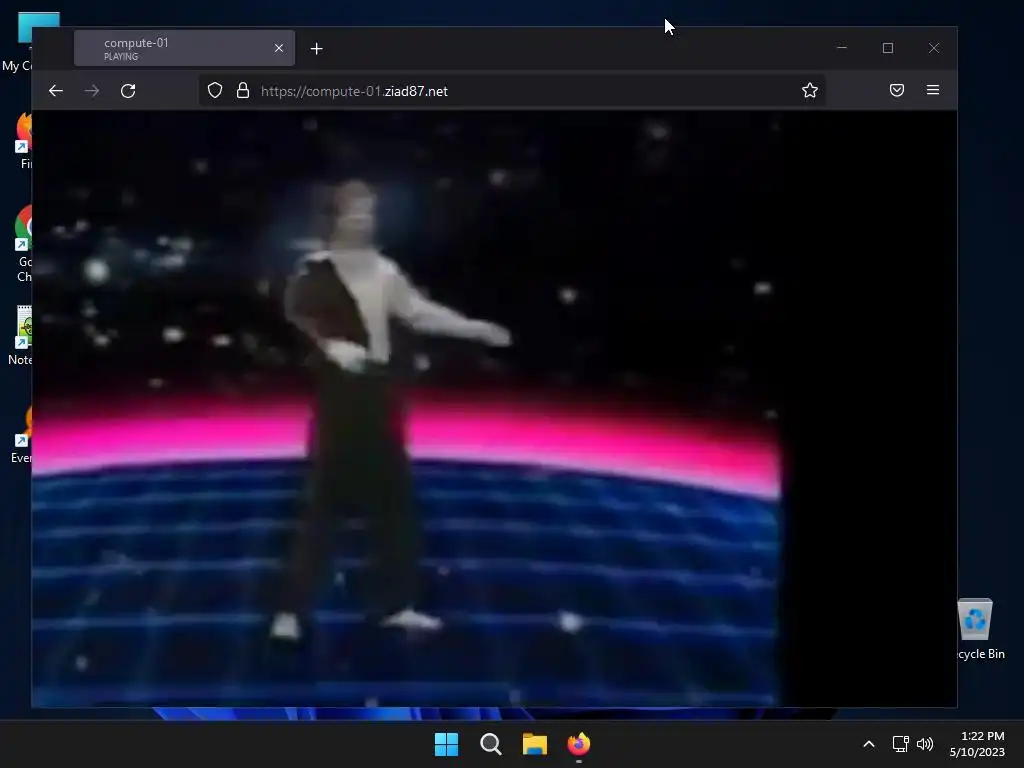This screenshot has width=1024, height=768.
Task: Go back to the previous page
Action: tap(56, 91)
